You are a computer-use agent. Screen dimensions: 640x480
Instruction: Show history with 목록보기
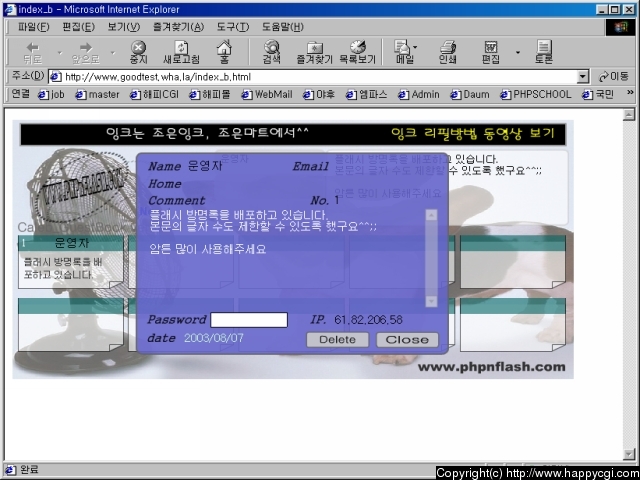[x=358, y=53]
